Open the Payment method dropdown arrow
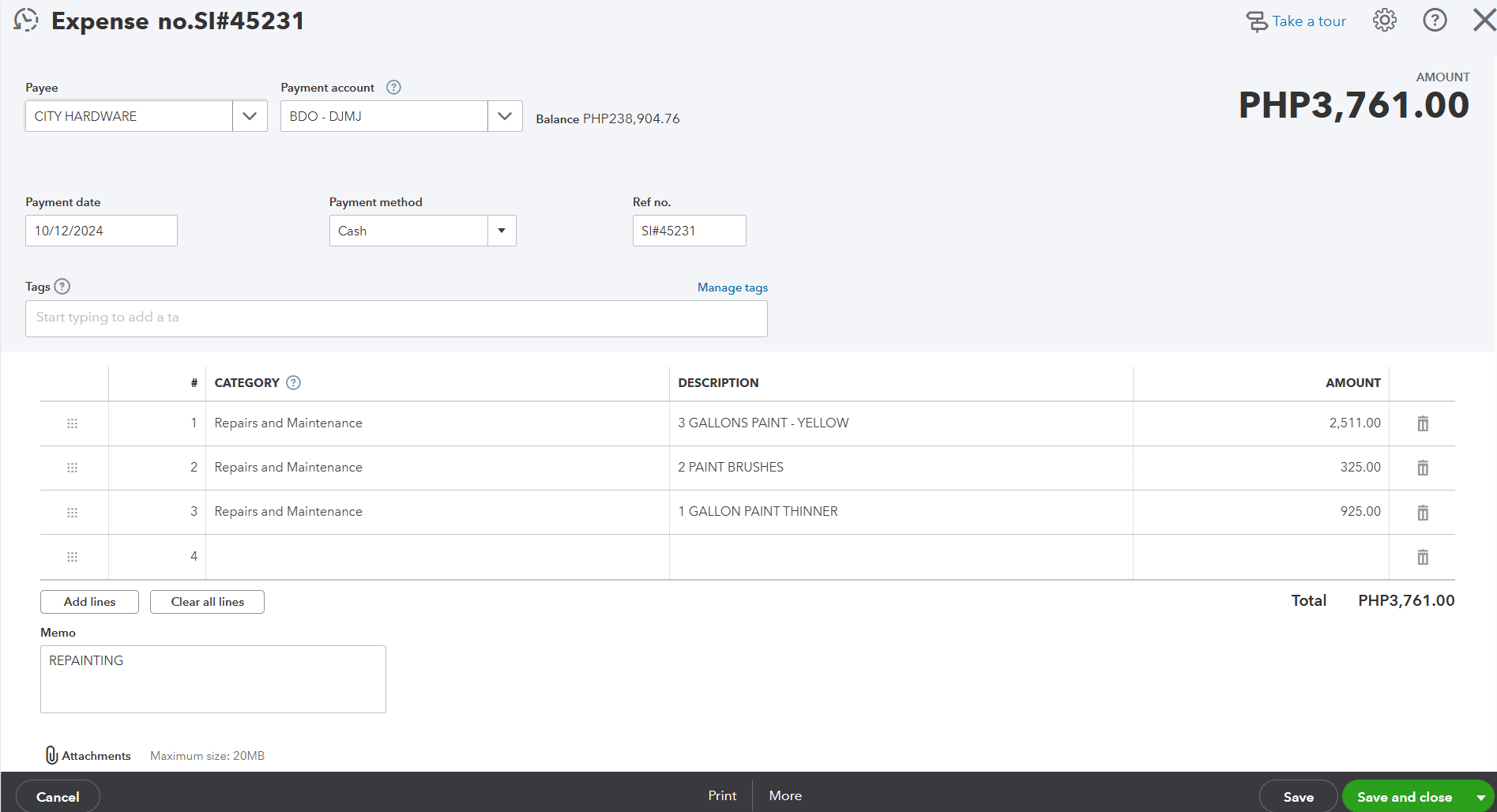 pos(502,231)
